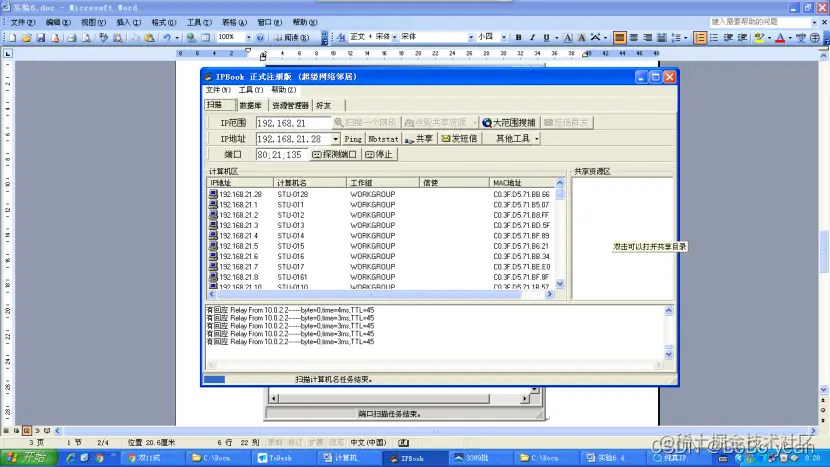
Task: Toggle underline formatting in Word
Action: tap(546, 37)
